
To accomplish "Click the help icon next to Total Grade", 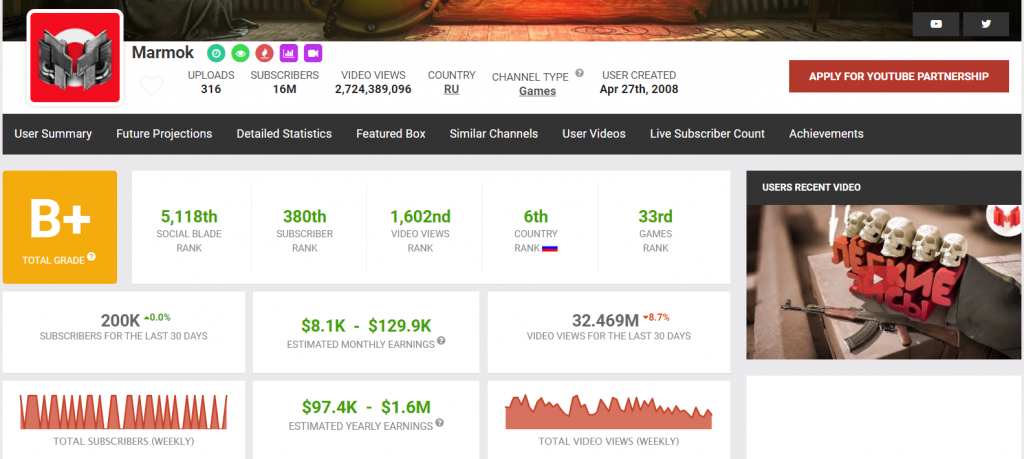I will [x=91, y=257].
